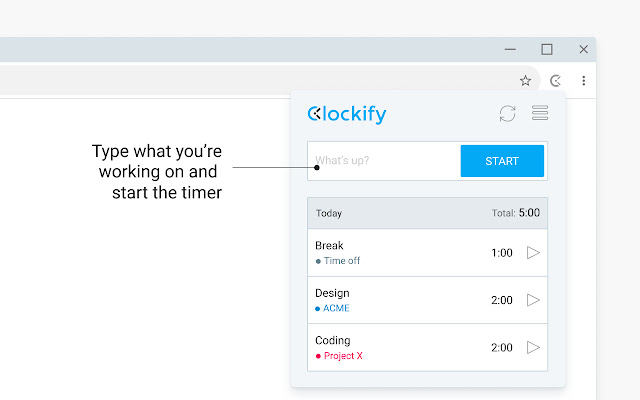
Task: Open the Coding time entry
Action: click(400, 347)
